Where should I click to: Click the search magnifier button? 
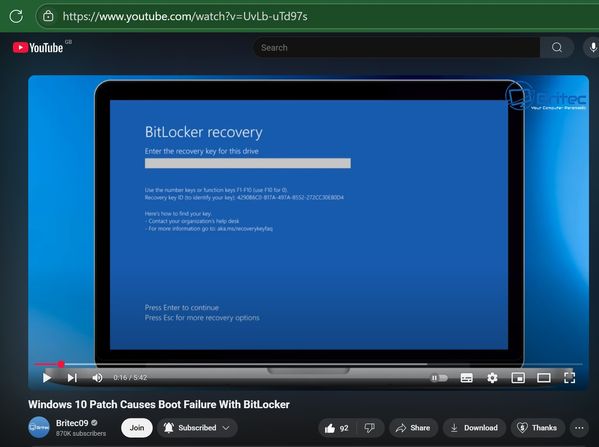557,47
